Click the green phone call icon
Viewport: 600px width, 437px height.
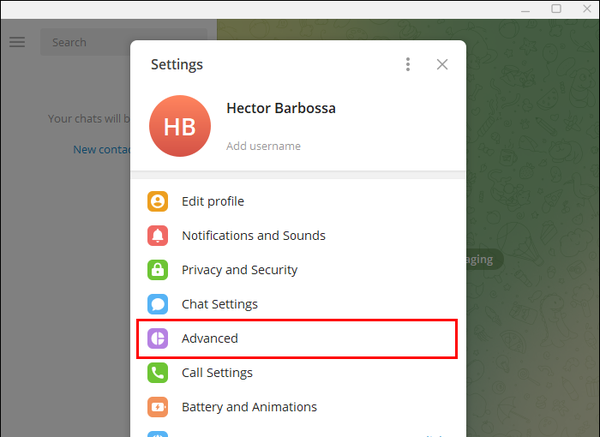click(x=158, y=373)
